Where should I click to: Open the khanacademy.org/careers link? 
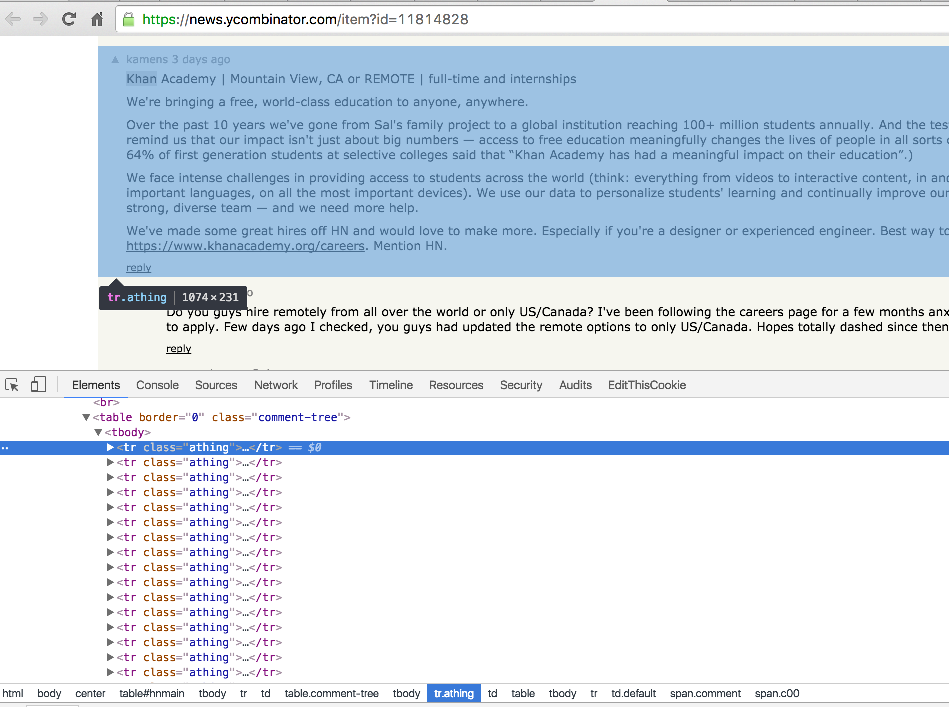(x=246, y=246)
